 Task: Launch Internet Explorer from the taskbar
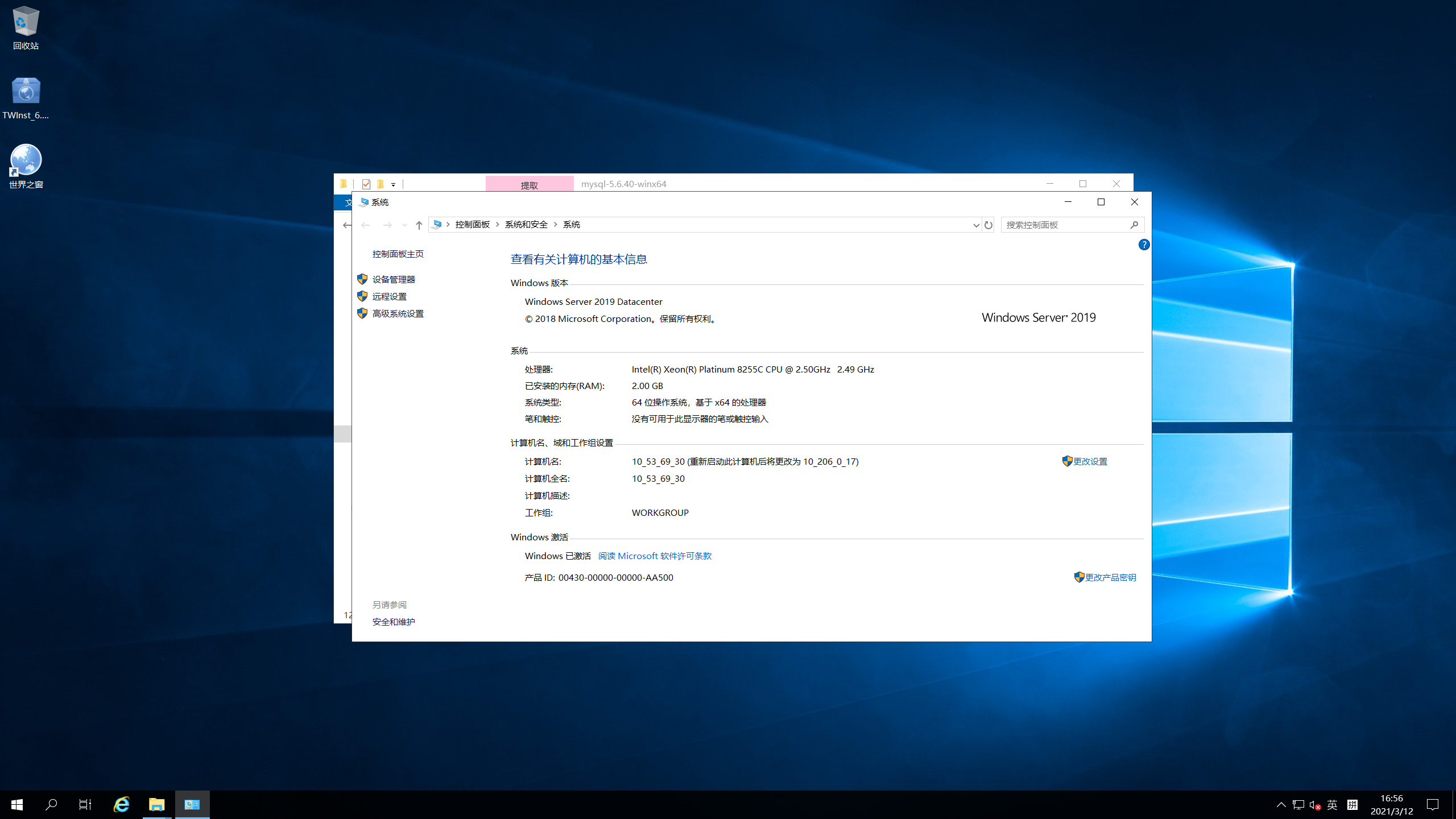(121, 804)
